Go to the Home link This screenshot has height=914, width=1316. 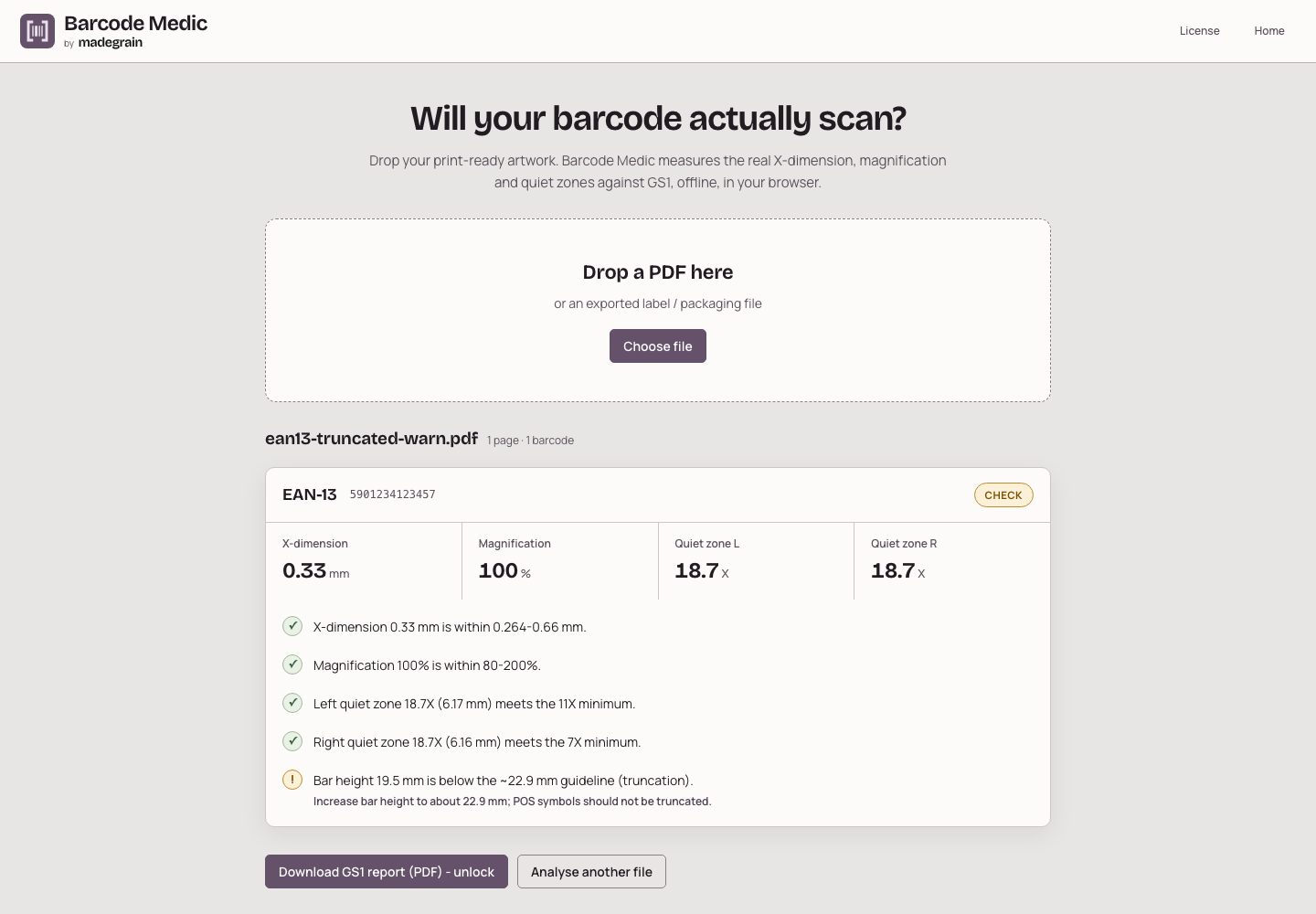tap(1269, 31)
